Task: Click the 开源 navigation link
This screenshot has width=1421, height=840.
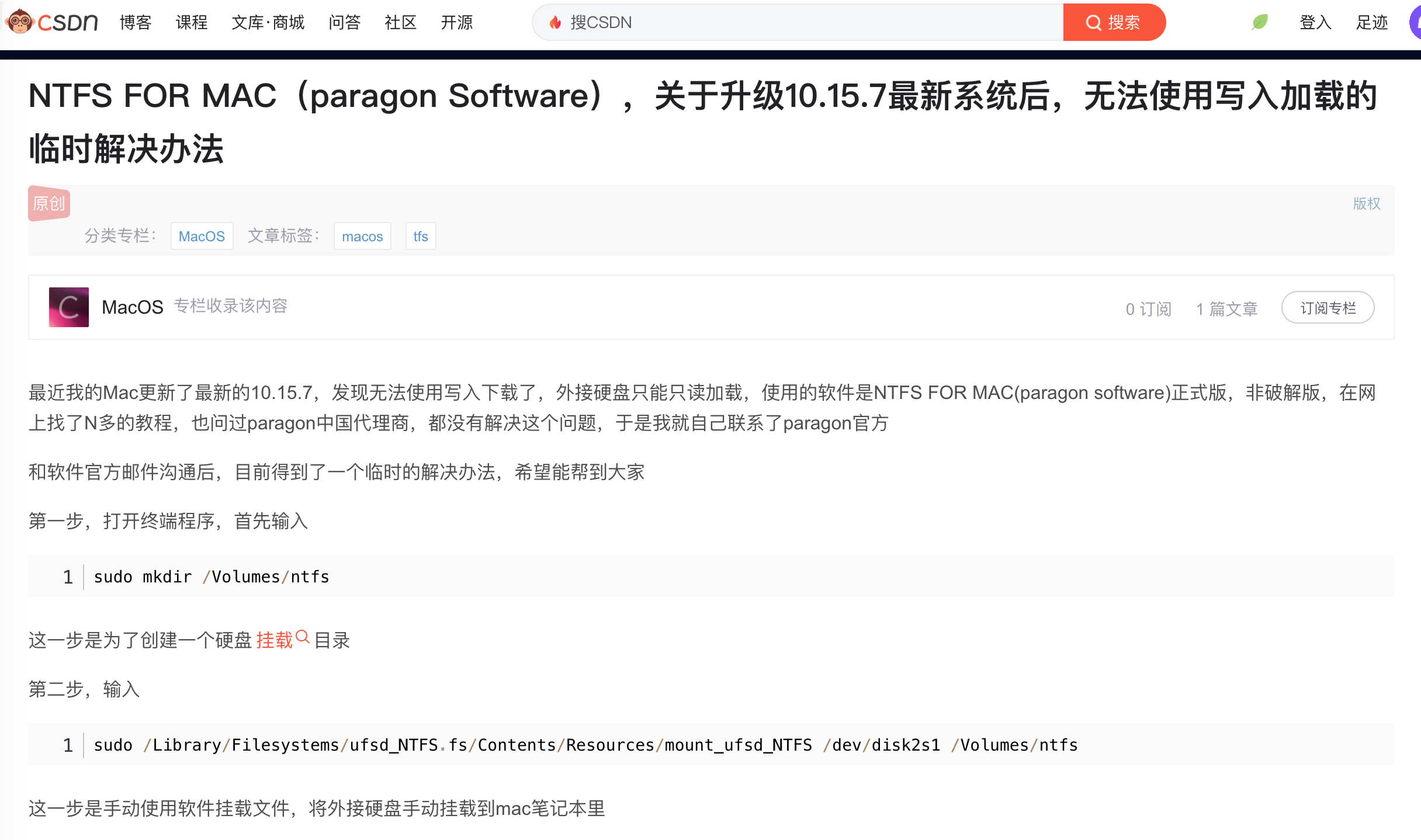Action: pyautogui.click(x=456, y=22)
